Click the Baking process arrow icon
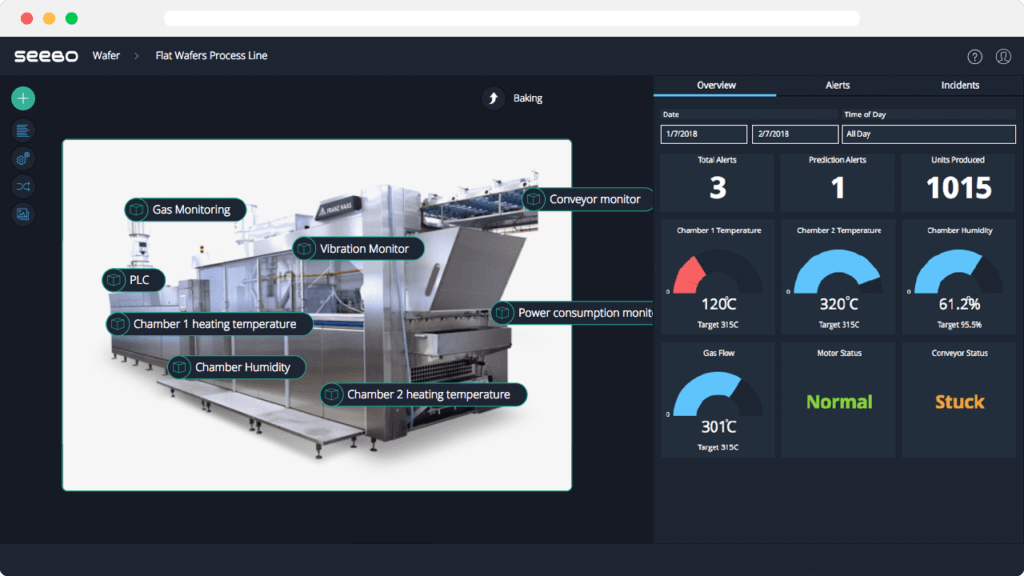Viewport: 1024px width, 576px height. [491, 98]
